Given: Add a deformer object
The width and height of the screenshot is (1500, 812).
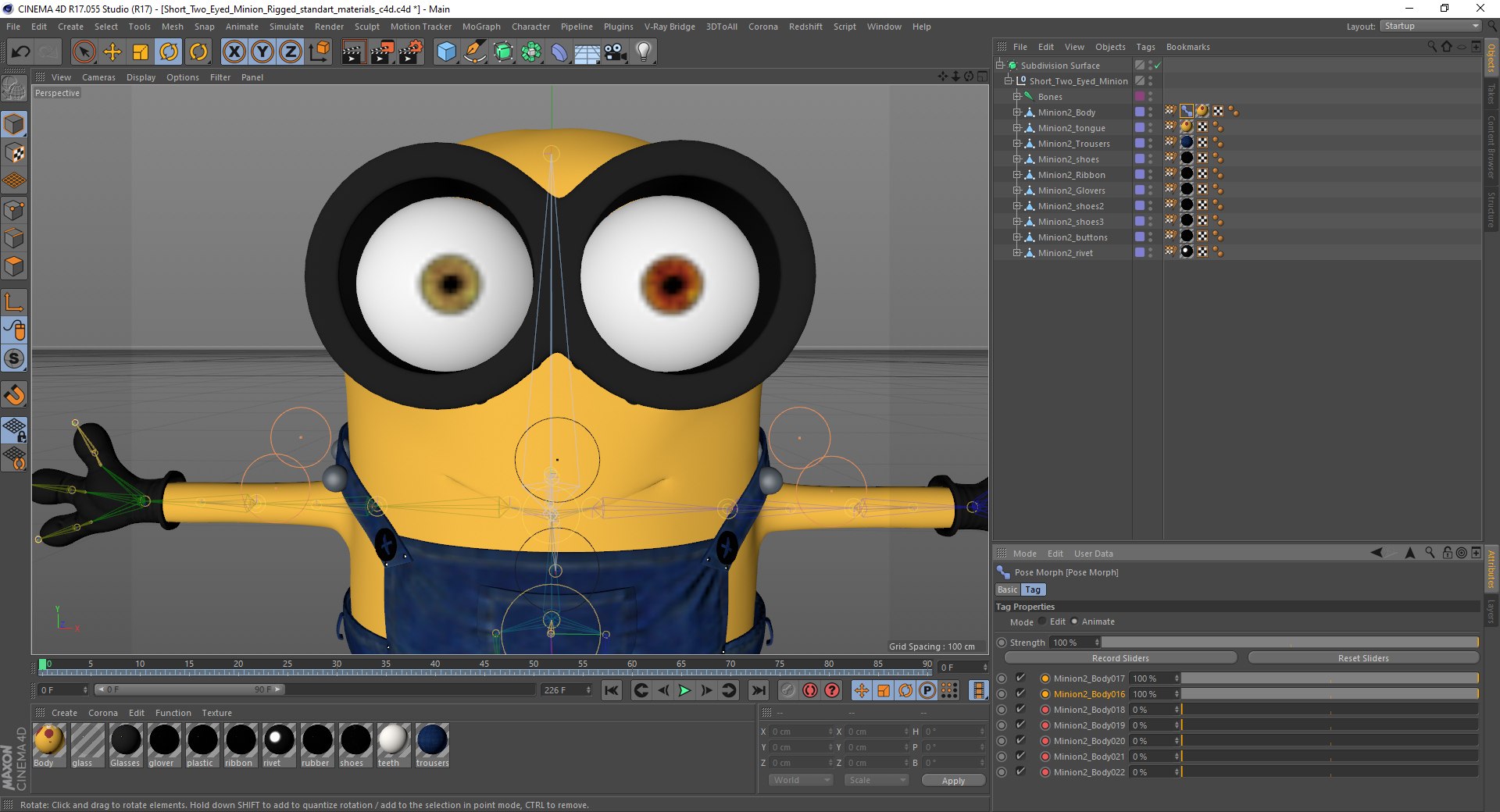Looking at the screenshot, I should coord(559,52).
